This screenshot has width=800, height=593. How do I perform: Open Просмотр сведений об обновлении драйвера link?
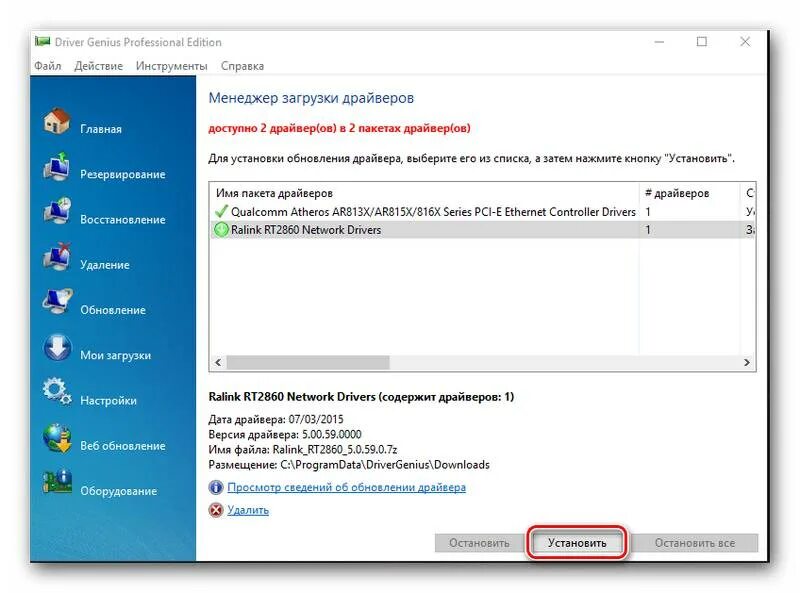[346, 487]
